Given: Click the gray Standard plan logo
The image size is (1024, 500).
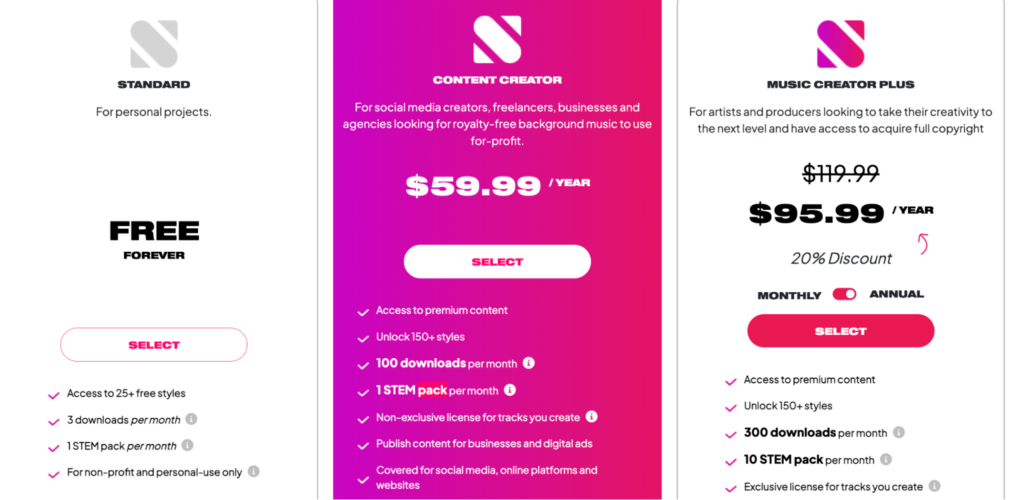Looking at the screenshot, I should (154, 44).
